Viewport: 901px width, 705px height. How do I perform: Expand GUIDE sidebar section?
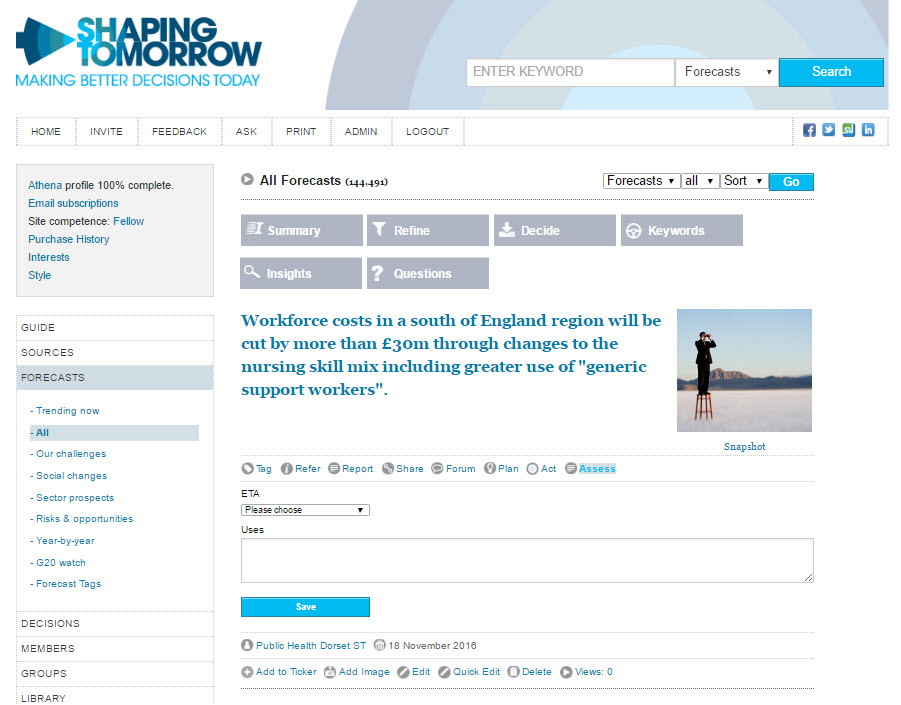[x=115, y=328]
